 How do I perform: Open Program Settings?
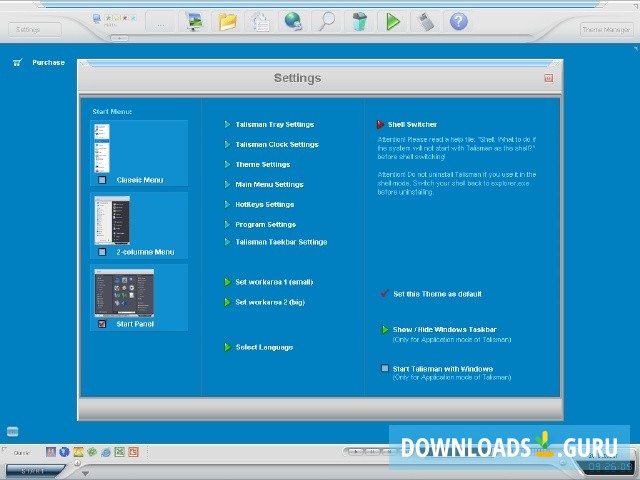(x=265, y=224)
